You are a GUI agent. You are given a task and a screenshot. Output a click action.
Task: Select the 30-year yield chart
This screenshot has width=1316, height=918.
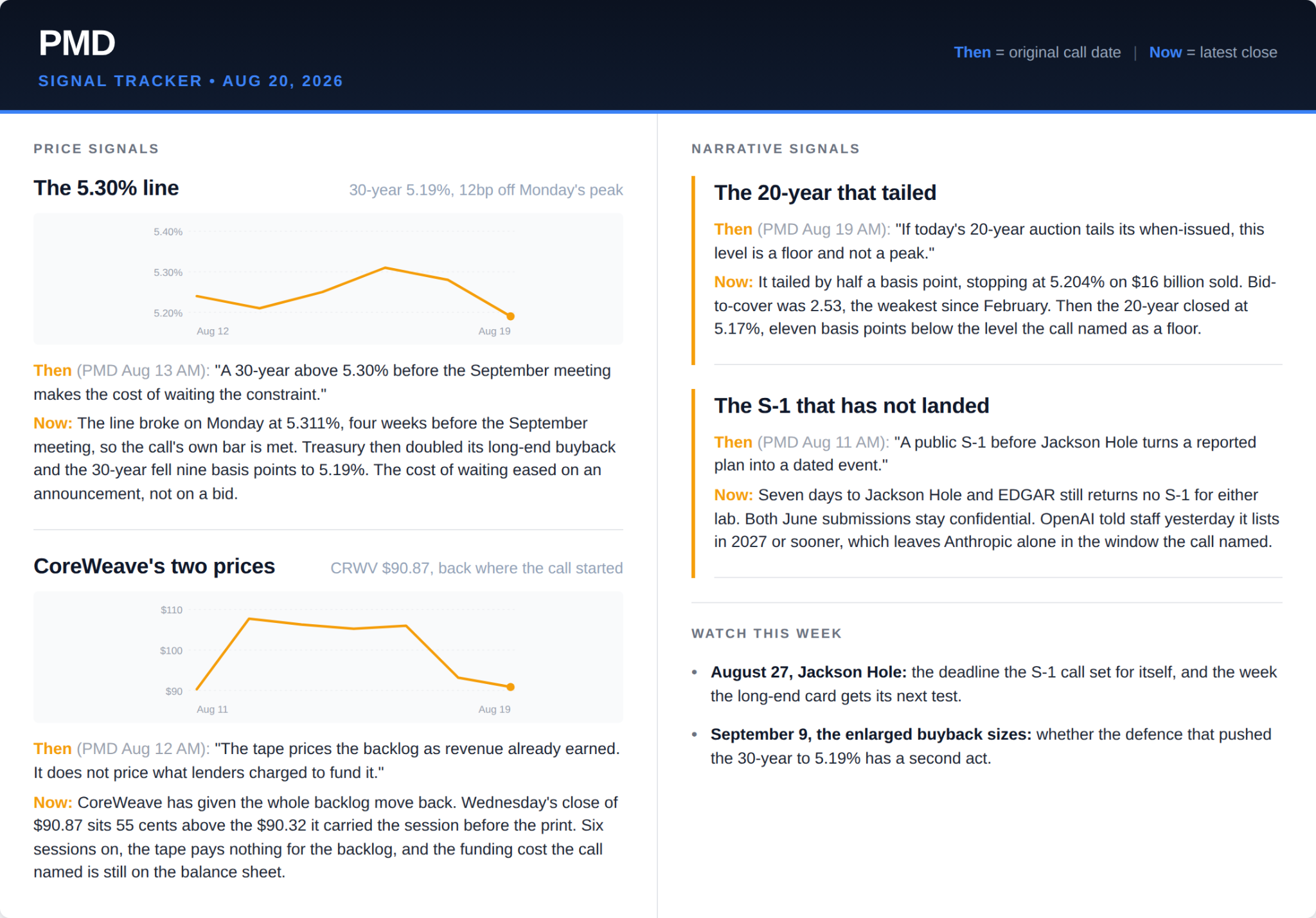(328, 278)
